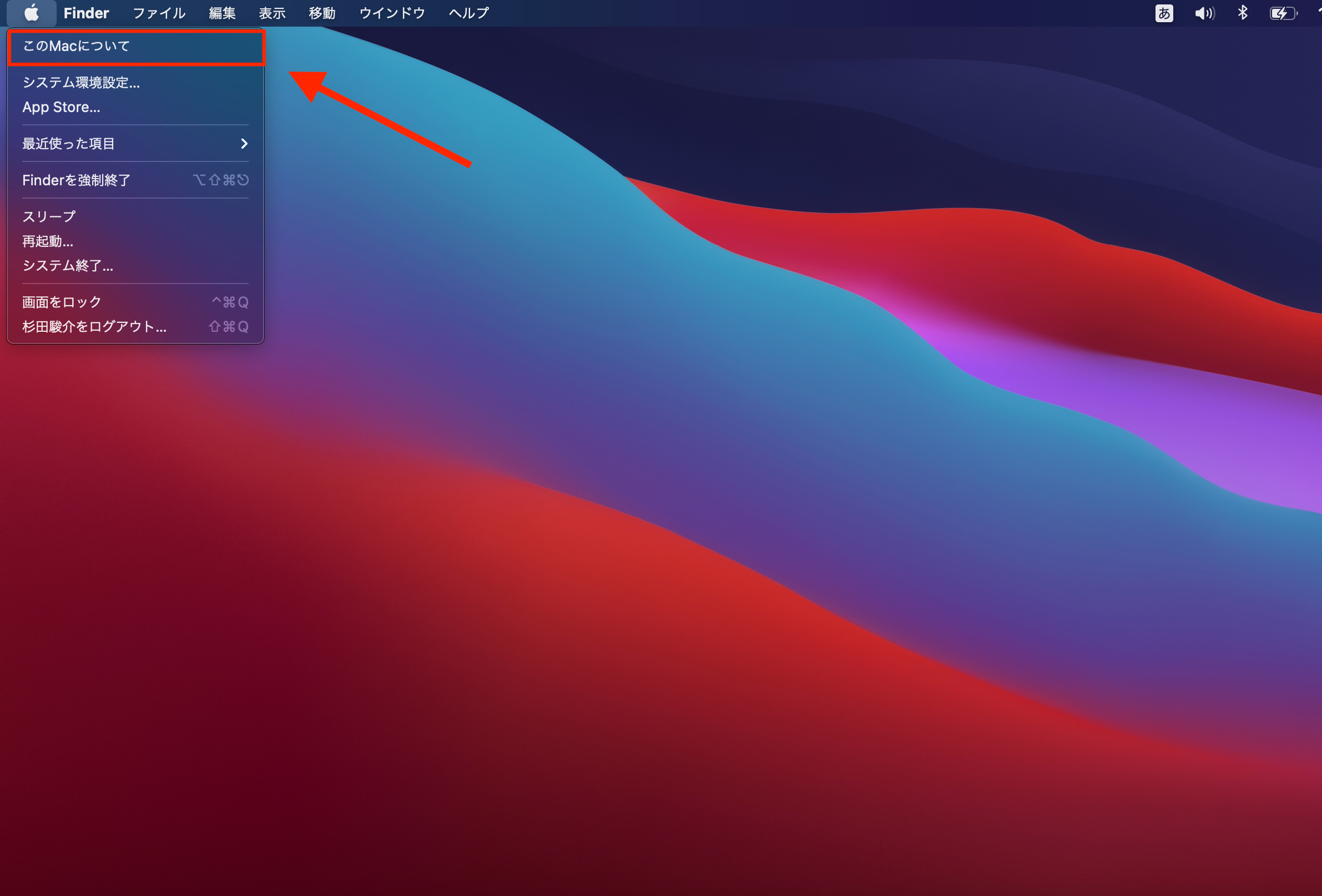The width and height of the screenshot is (1322, 896).
Task: Click the Apple logo menu icon
Action: [x=31, y=13]
